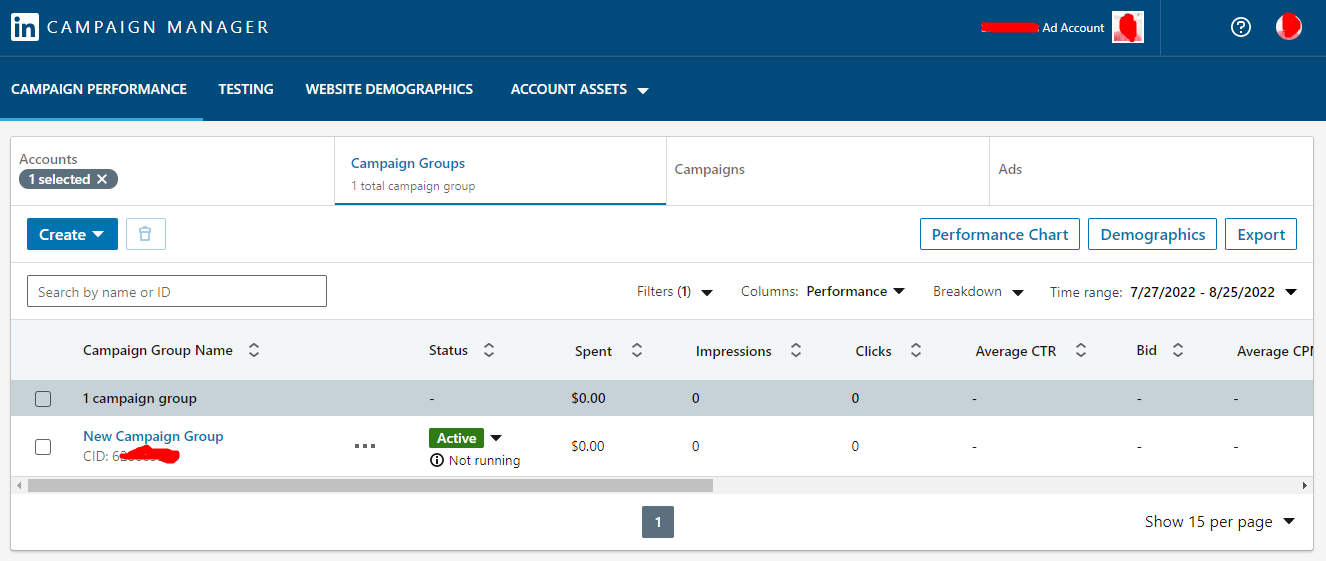Switch to the Campaigns tab
This screenshot has width=1326, height=561.
point(828,171)
